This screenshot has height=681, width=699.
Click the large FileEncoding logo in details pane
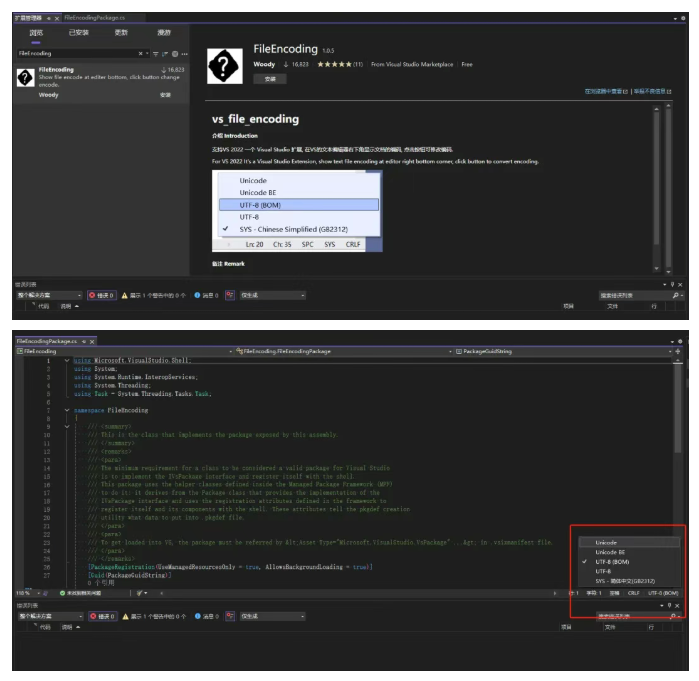[225, 66]
